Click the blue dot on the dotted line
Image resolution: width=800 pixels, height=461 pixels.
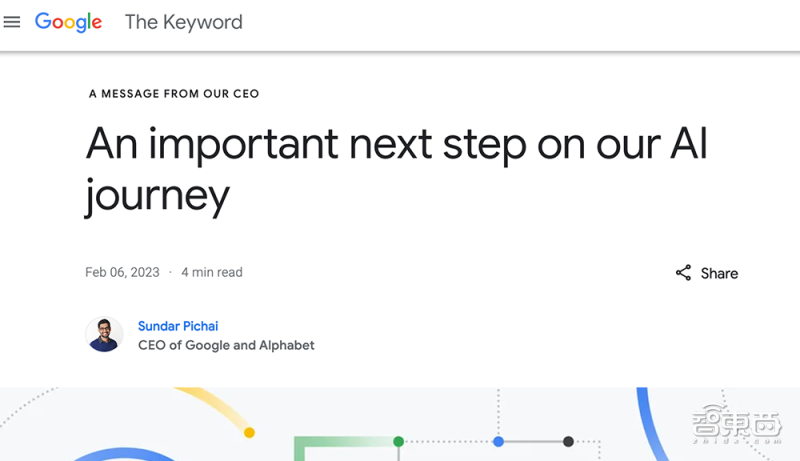pyautogui.click(x=498, y=441)
